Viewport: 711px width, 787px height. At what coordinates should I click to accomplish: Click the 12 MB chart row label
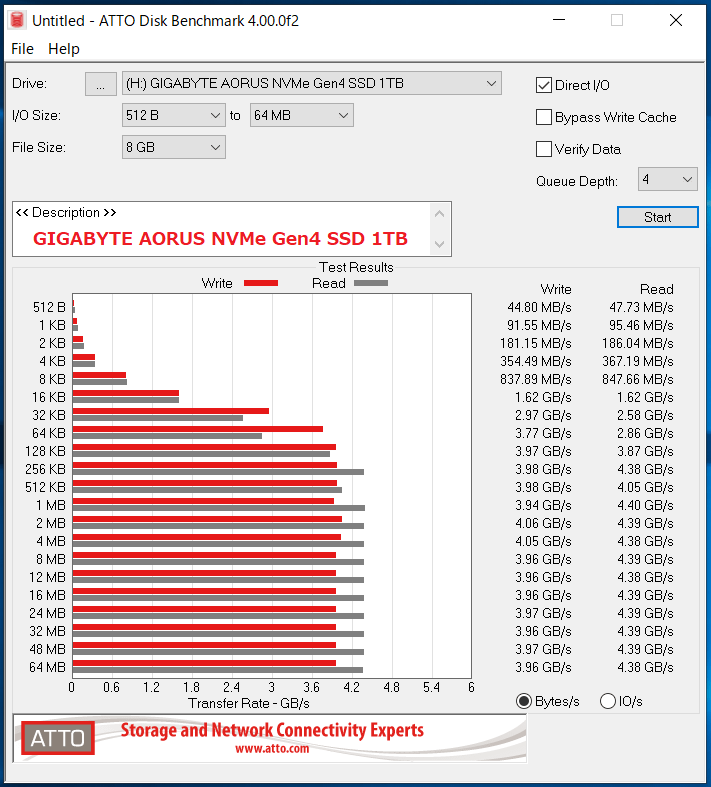coord(47,577)
